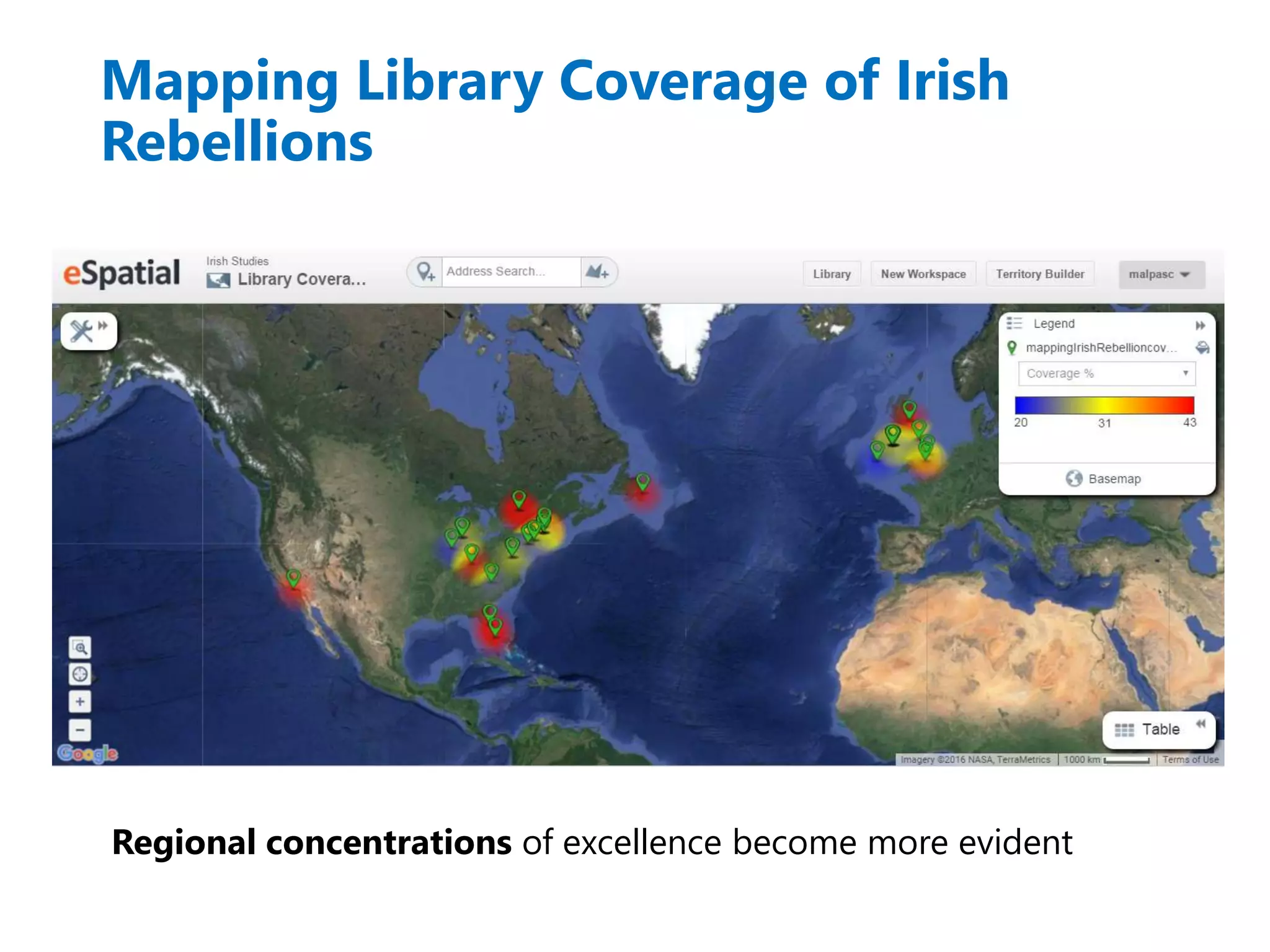Click the Quebec map pin north of Great Lakes
1270x952 pixels.
tap(519, 499)
